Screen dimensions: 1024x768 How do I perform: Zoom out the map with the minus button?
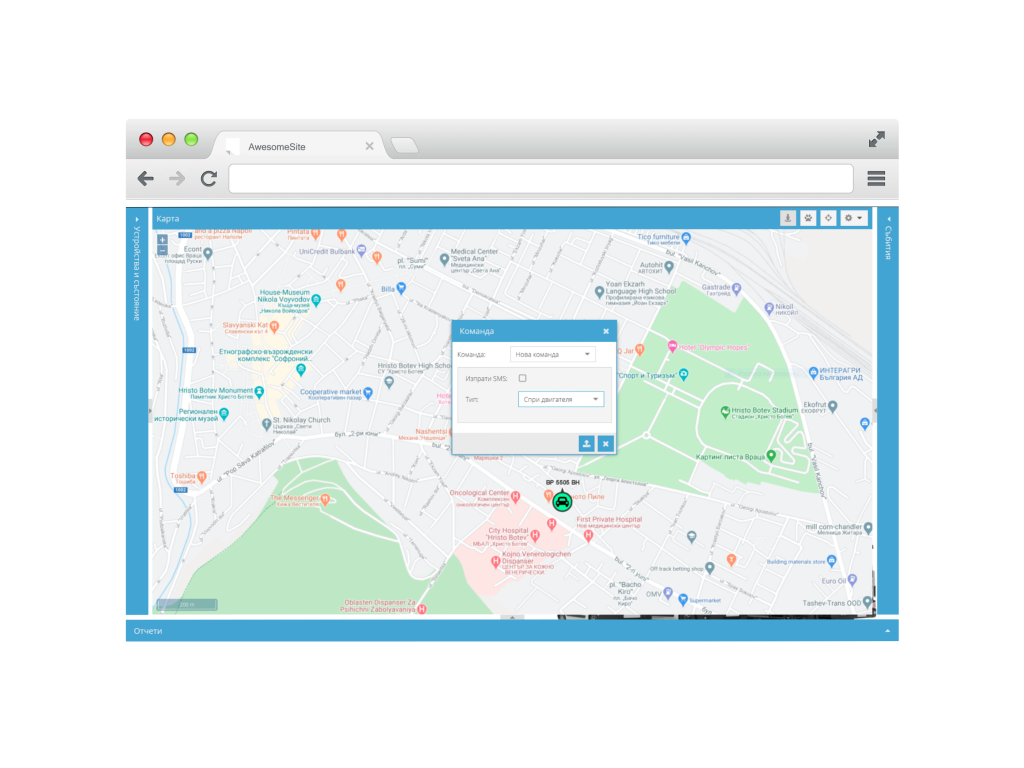(163, 250)
